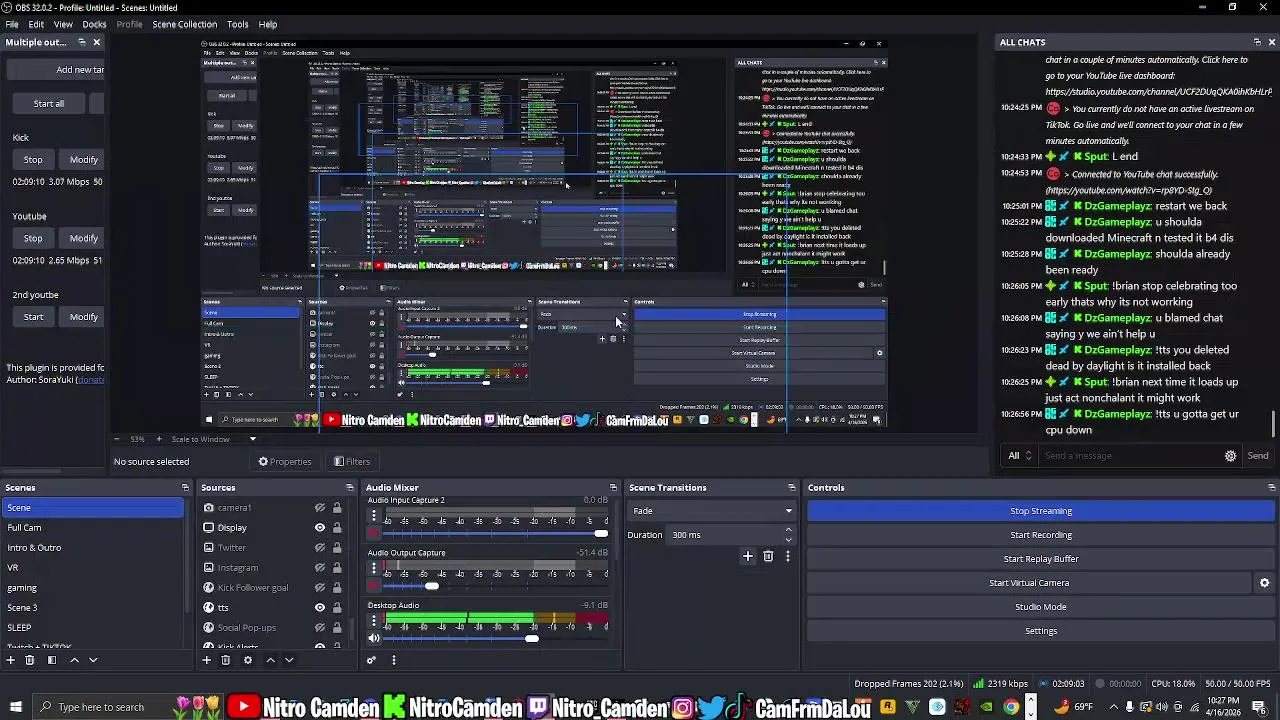This screenshot has height=720, width=1280.
Task: Unlock the Display source lock
Action: pyautogui.click(x=337, y=528)
